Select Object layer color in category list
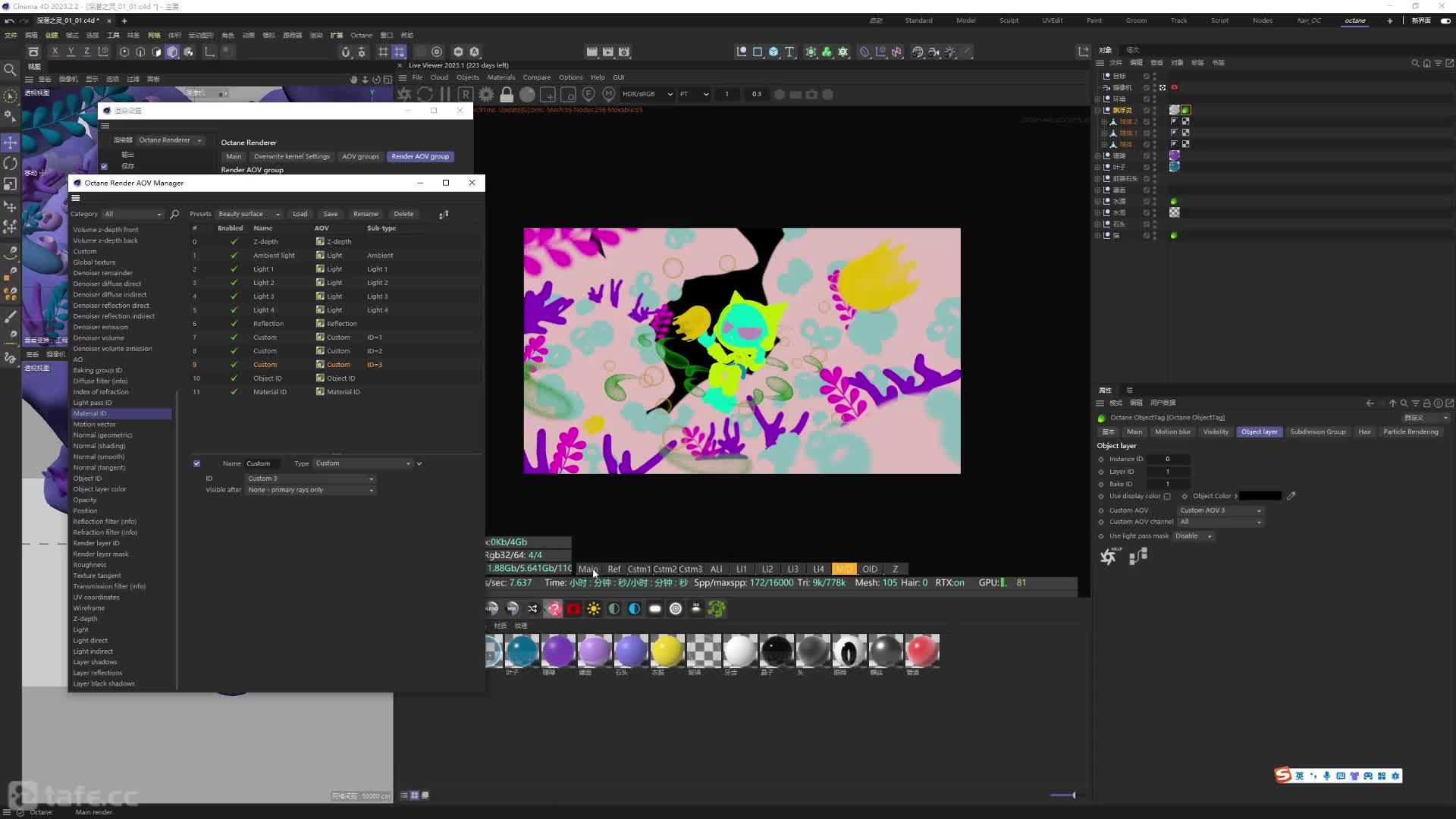The height and width of the screenshot is (819, 1456). pos(99,489)
